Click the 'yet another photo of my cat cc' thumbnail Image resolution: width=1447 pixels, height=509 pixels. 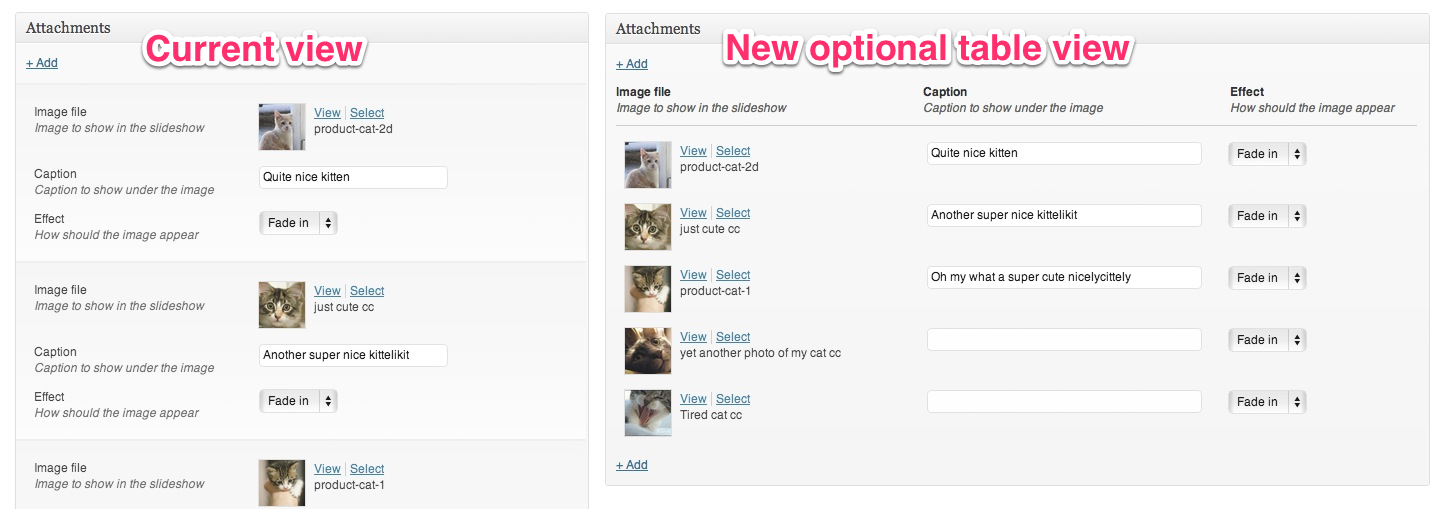(648, 351)
